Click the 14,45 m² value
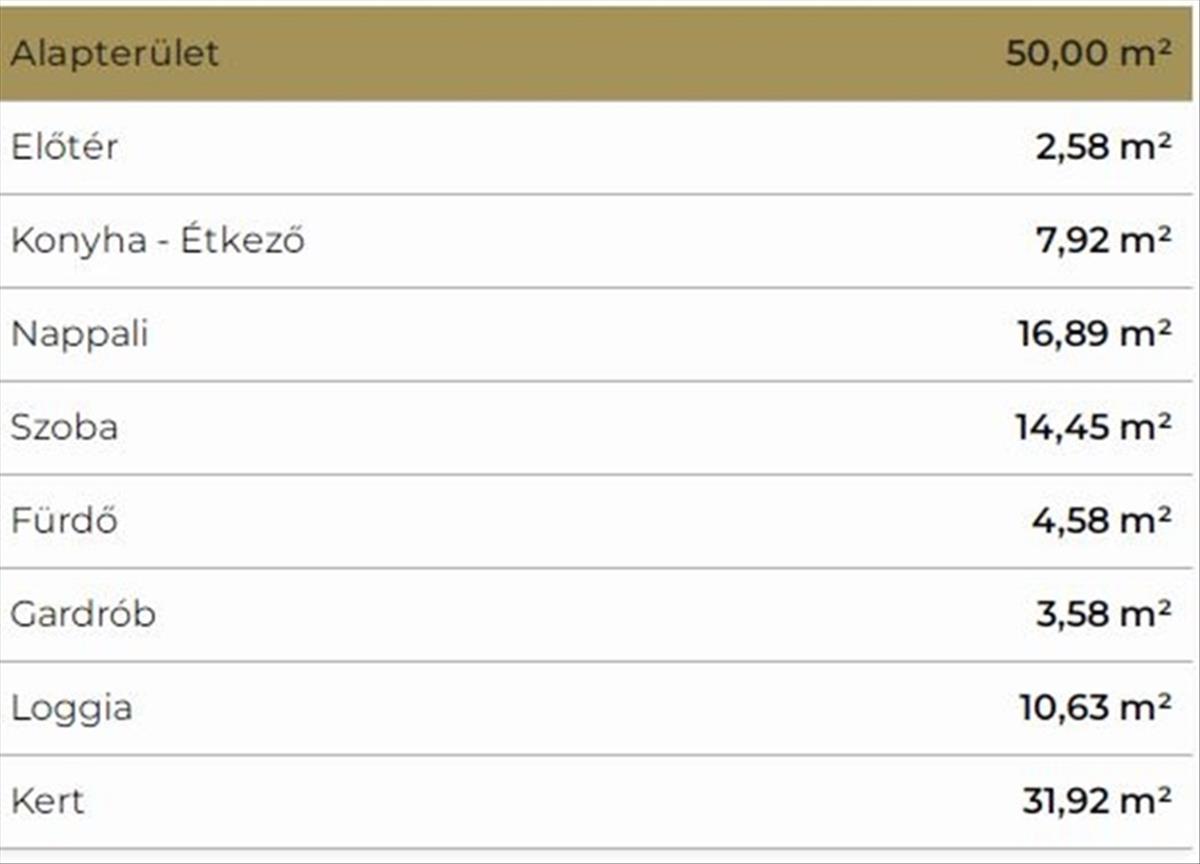The width and height of the screenshot is (1200, 864). 1092,427
